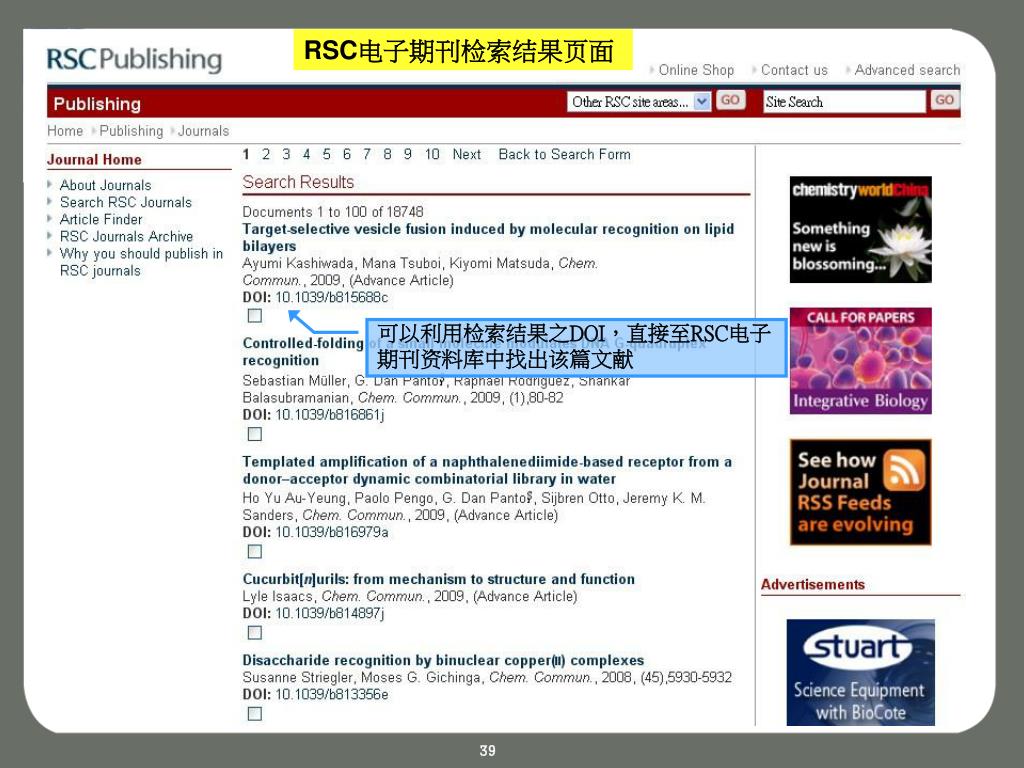
Task: Click GO button beside site areas dropdown
Action: point(730,101)
